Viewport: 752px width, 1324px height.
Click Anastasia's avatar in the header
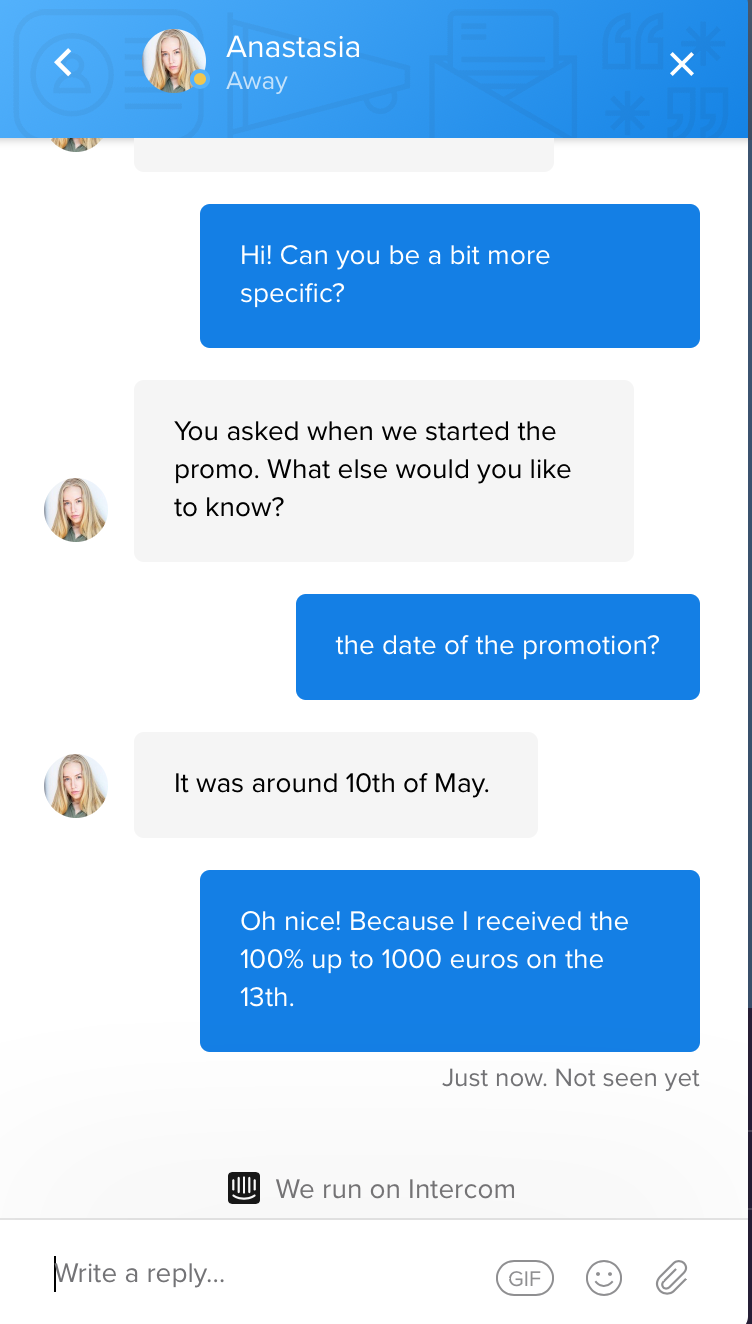pos(174,61)
